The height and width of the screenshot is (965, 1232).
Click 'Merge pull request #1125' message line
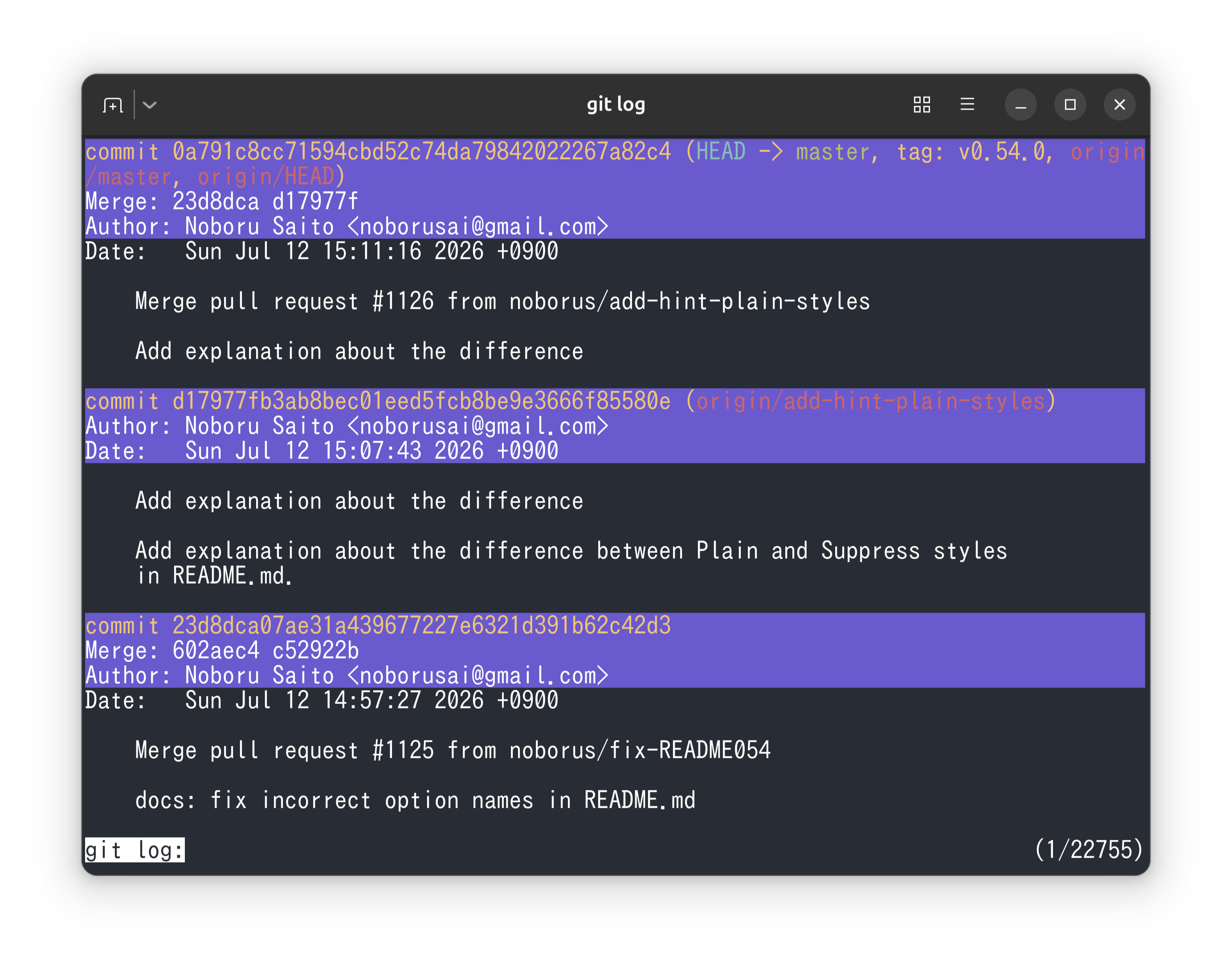[453, 750]
